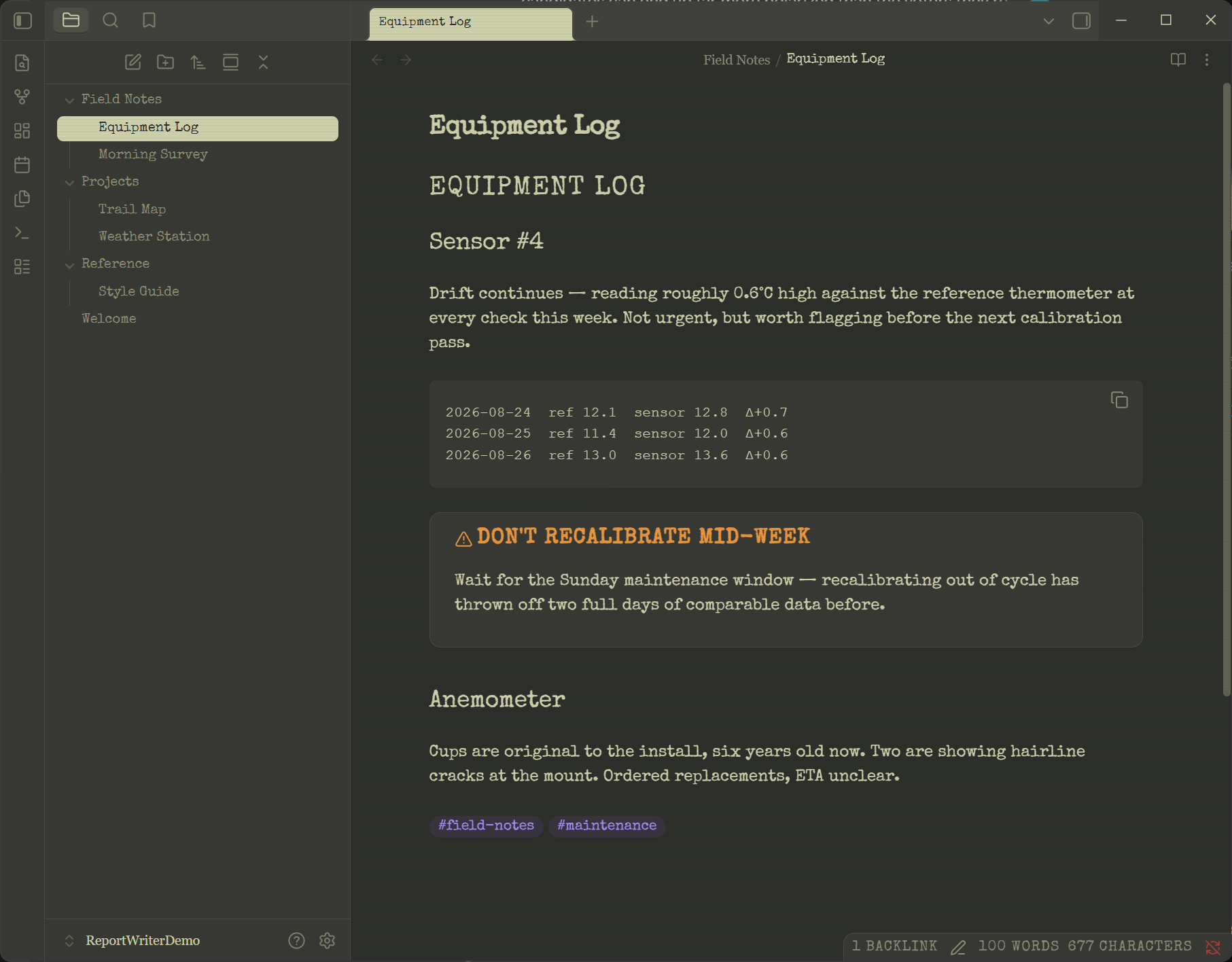Open quick switcher ribbon icon
1232x962 pixels.
point(22,63)
